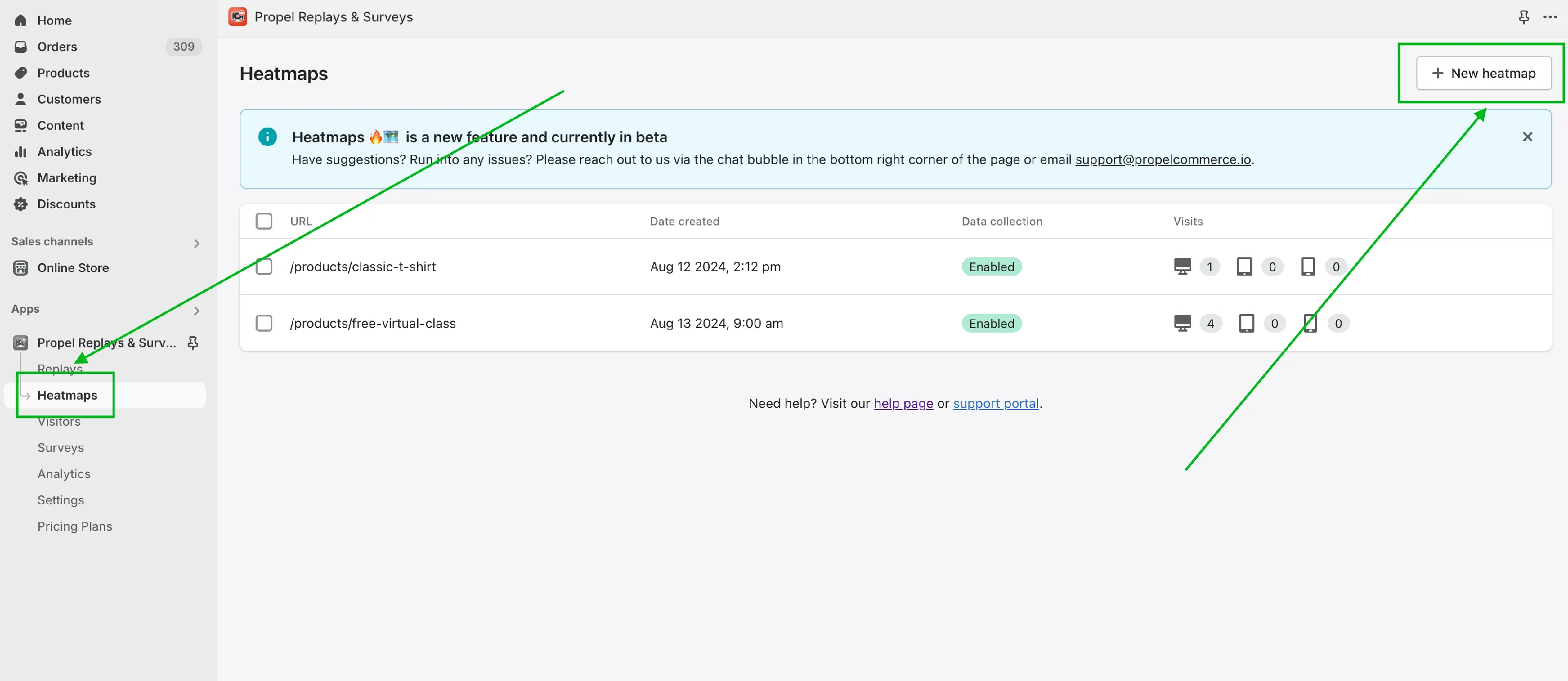The height and width of the screenshot is (681, 1568).
Task: Click the support@propelcommerce.io email link
Action: pos(1162,159)
